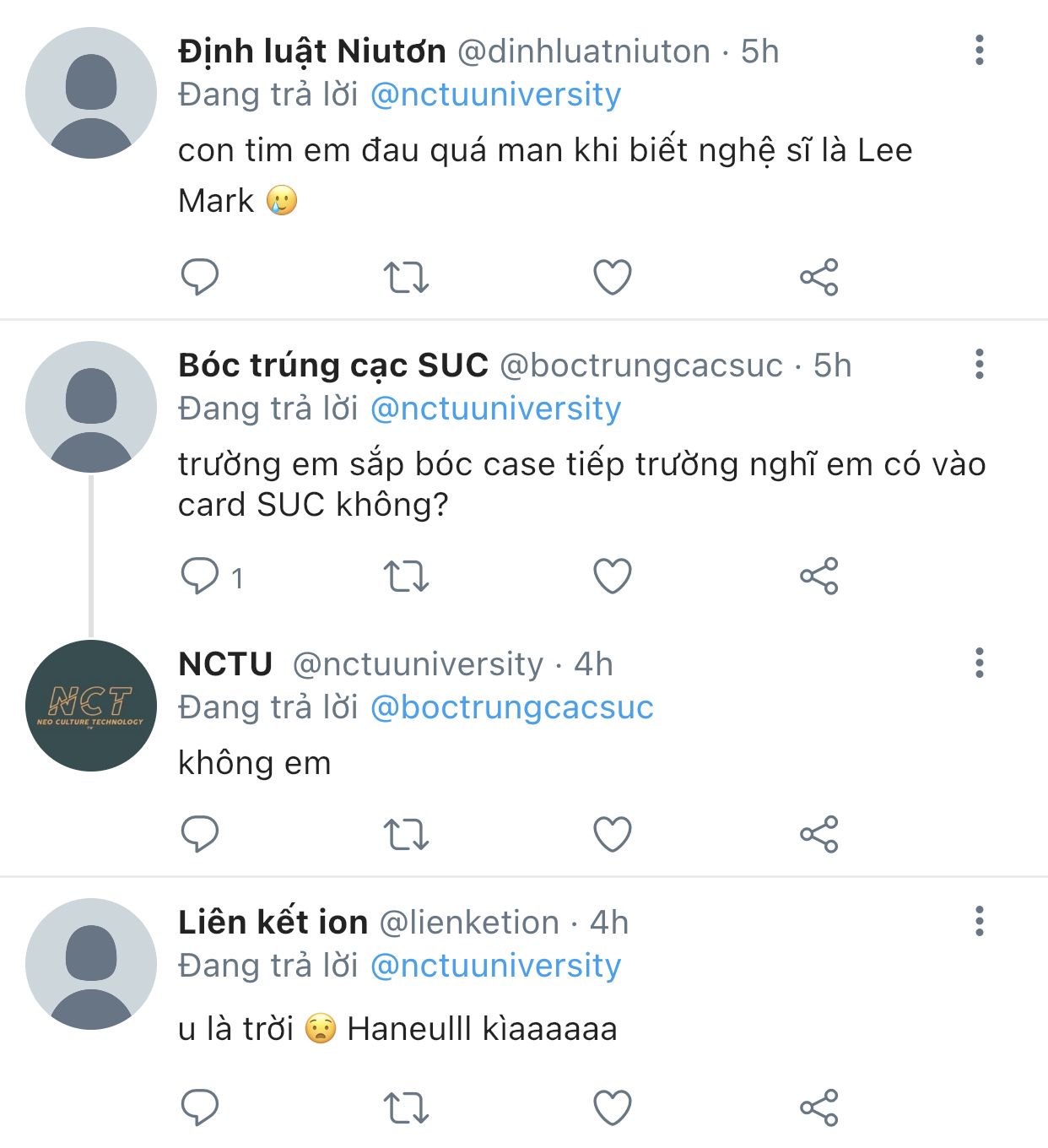Like the tweet about Lee Mark
This screenshot has height=1148, width=1048.
click(613, 277)
